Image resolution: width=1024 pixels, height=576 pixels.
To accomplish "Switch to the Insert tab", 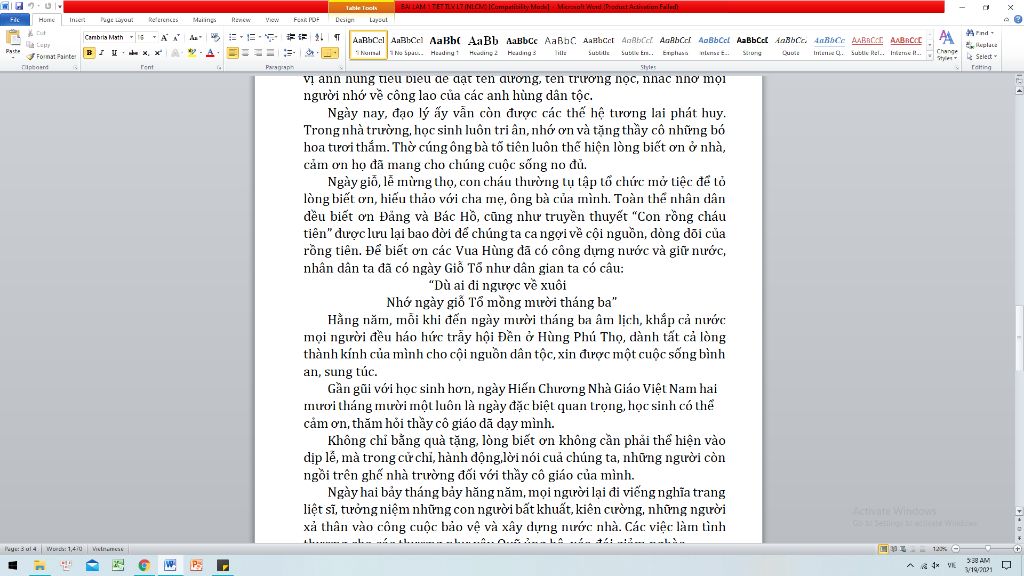I will pyautogui.click(x=77, y=20).
